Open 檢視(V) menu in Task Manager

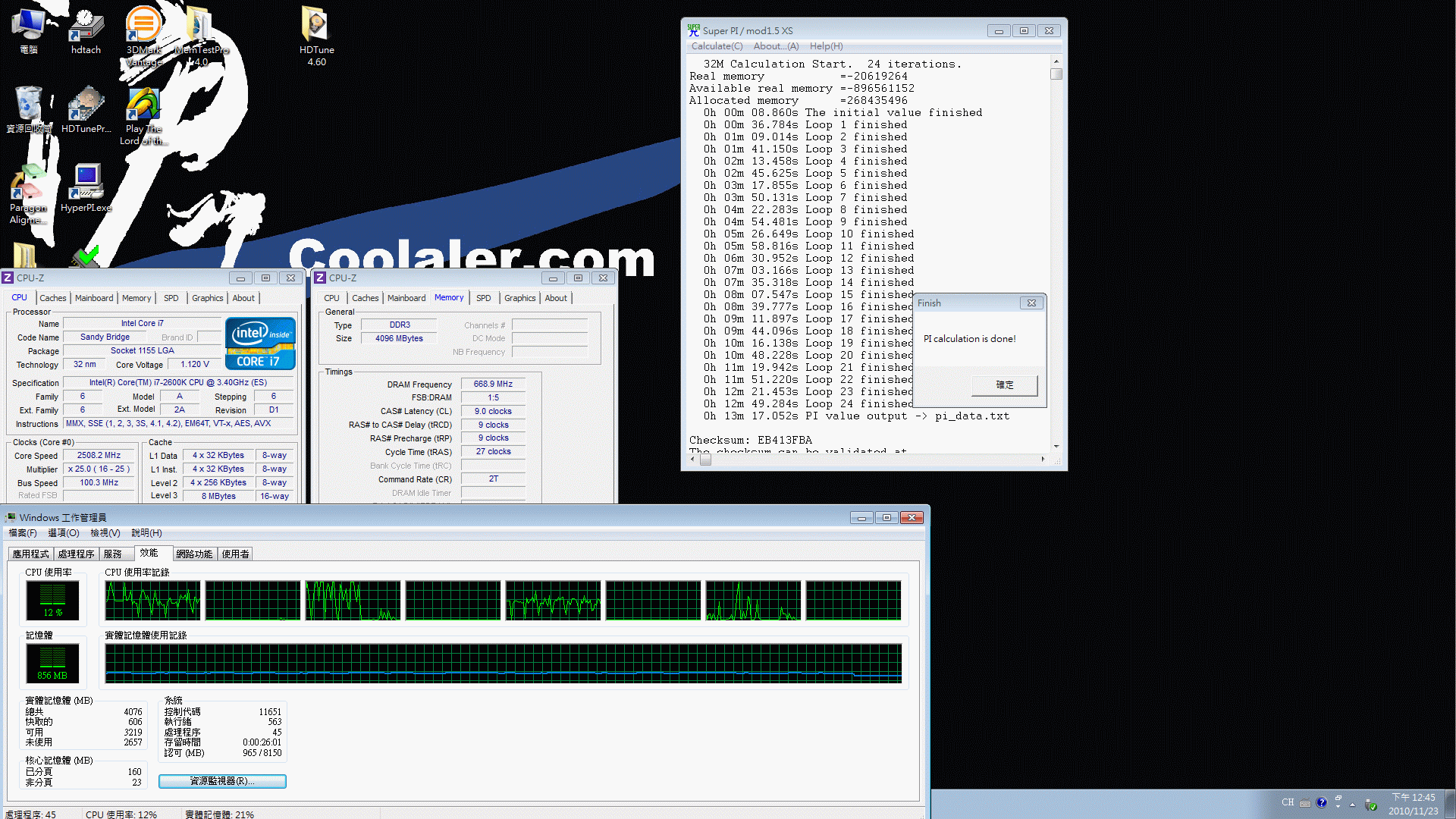click(x=105, y=533)
